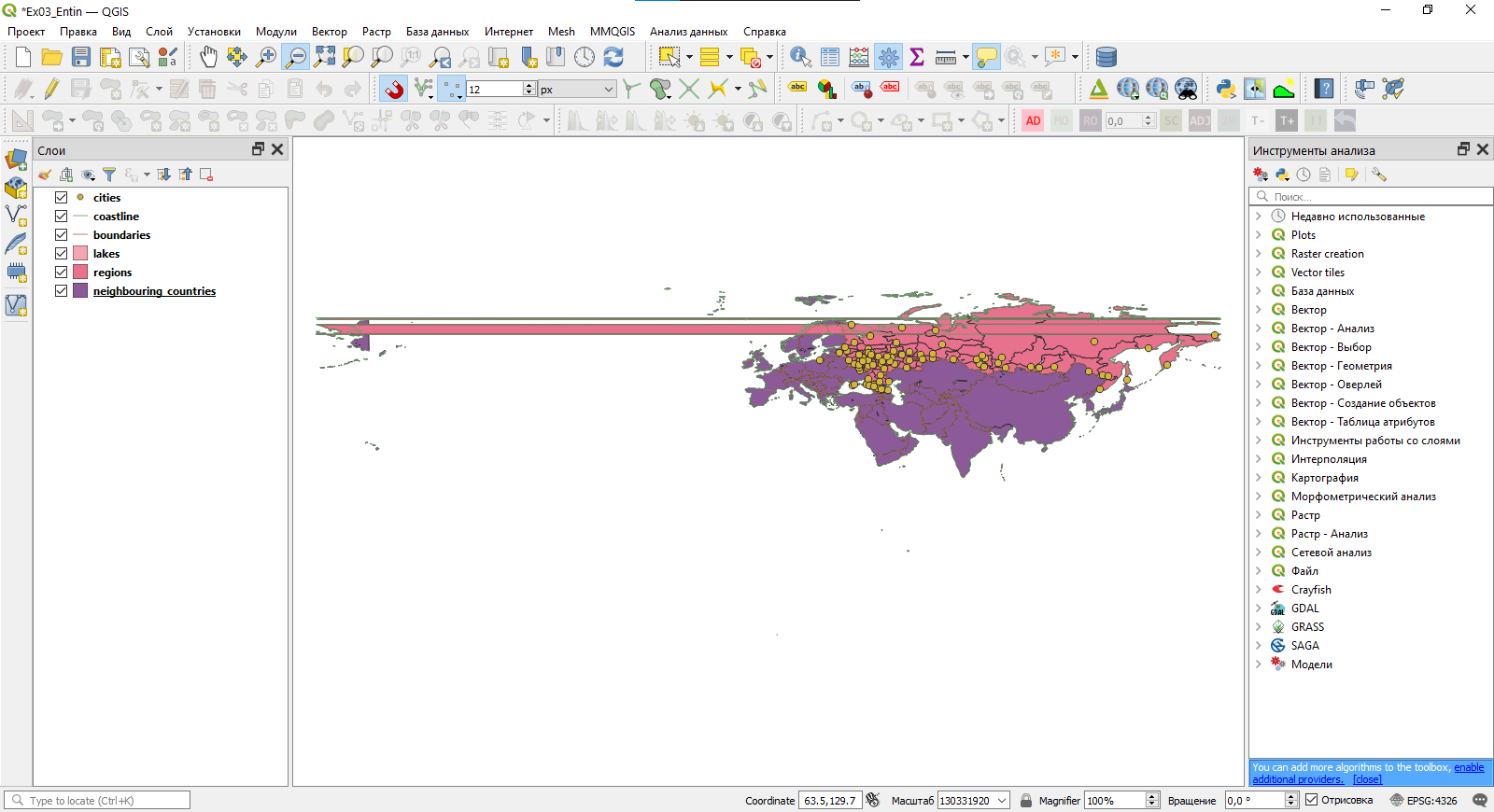Open the Растр menu

376,32
